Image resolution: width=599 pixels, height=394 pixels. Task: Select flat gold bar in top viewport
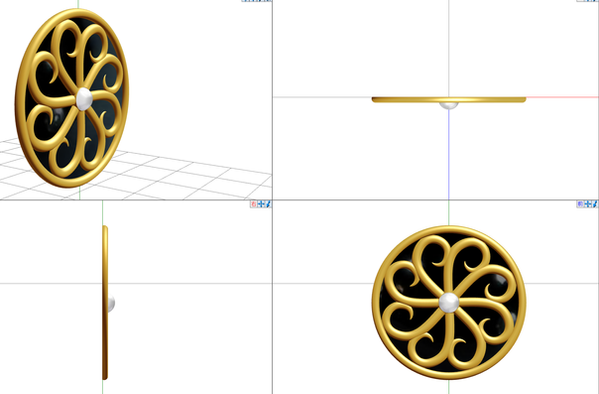click(449, 100)
